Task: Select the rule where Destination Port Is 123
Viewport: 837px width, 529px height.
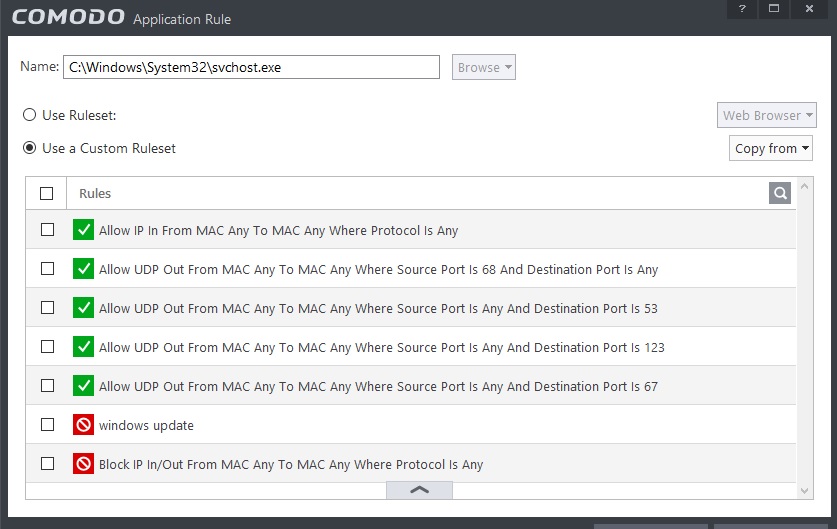Action: tap(382, 348)
